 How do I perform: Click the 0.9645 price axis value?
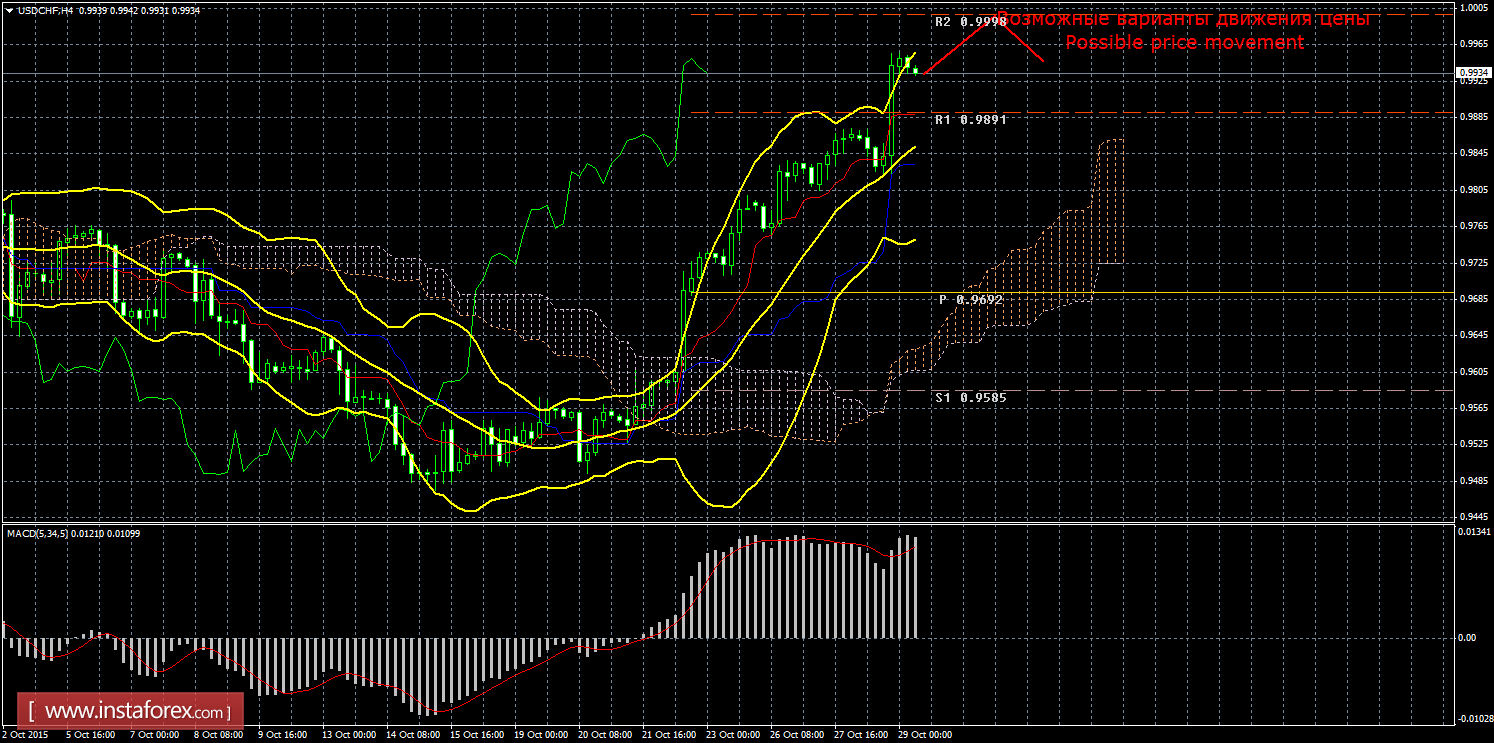click(x=1473, y=335)
